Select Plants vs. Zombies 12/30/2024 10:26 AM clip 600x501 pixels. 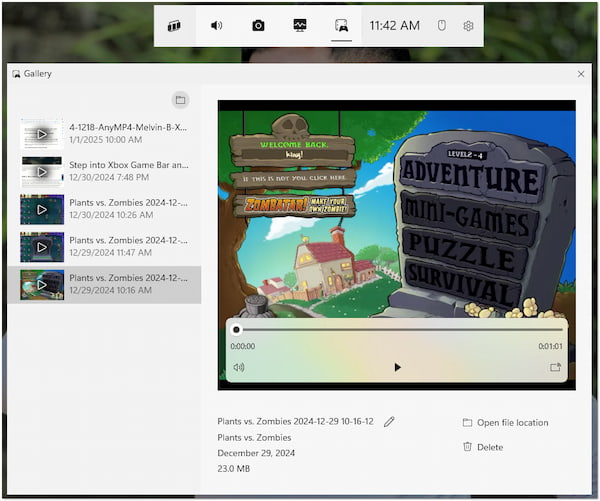click(104, 209)
